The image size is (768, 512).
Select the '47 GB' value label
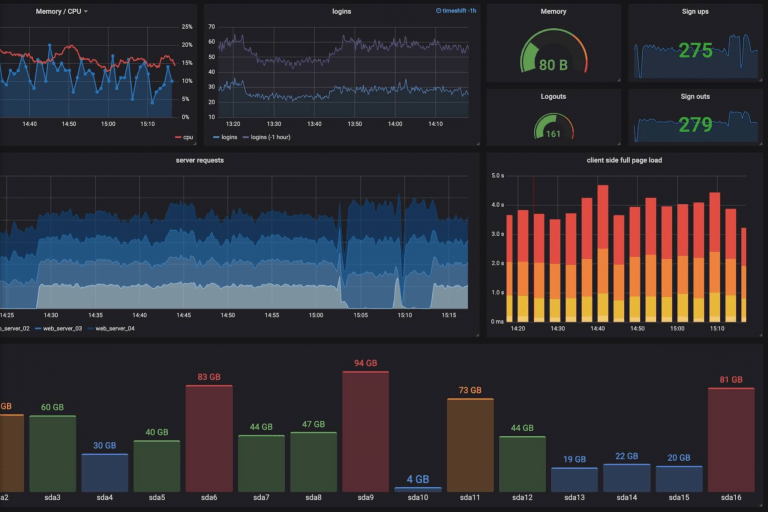(x=313, y=424)
